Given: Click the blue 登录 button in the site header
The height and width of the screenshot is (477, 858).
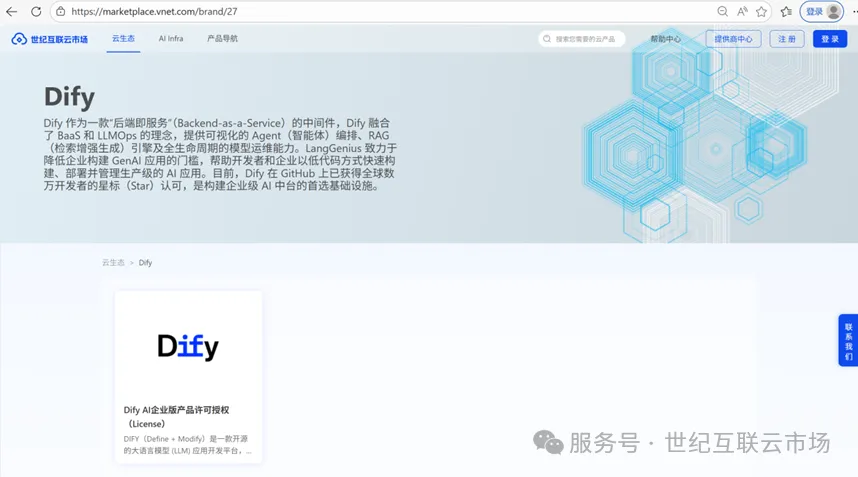Looking at the screenshot, I should click(x=829, y=39).
